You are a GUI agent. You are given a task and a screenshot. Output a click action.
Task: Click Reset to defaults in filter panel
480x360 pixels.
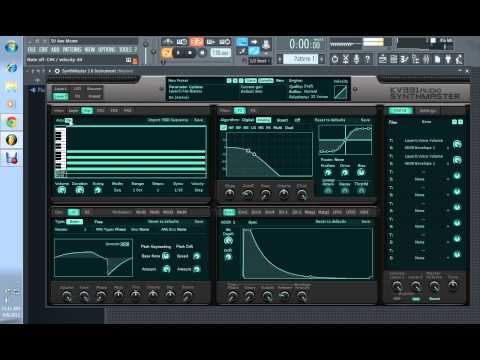click(330, 120)
